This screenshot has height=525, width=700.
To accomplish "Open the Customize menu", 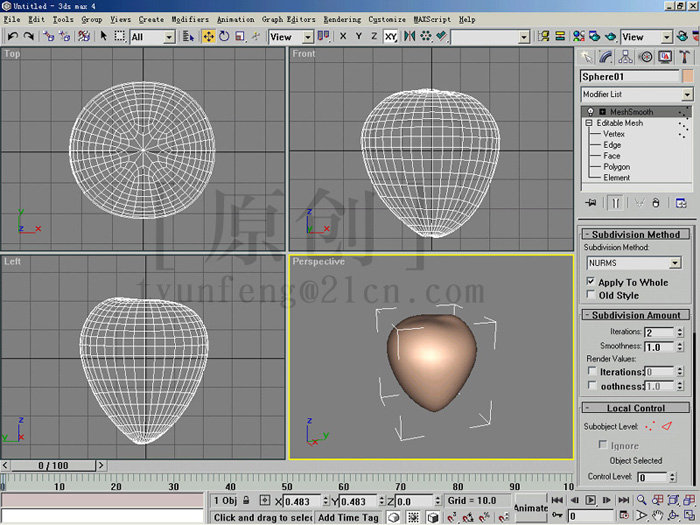I will 387,19.
